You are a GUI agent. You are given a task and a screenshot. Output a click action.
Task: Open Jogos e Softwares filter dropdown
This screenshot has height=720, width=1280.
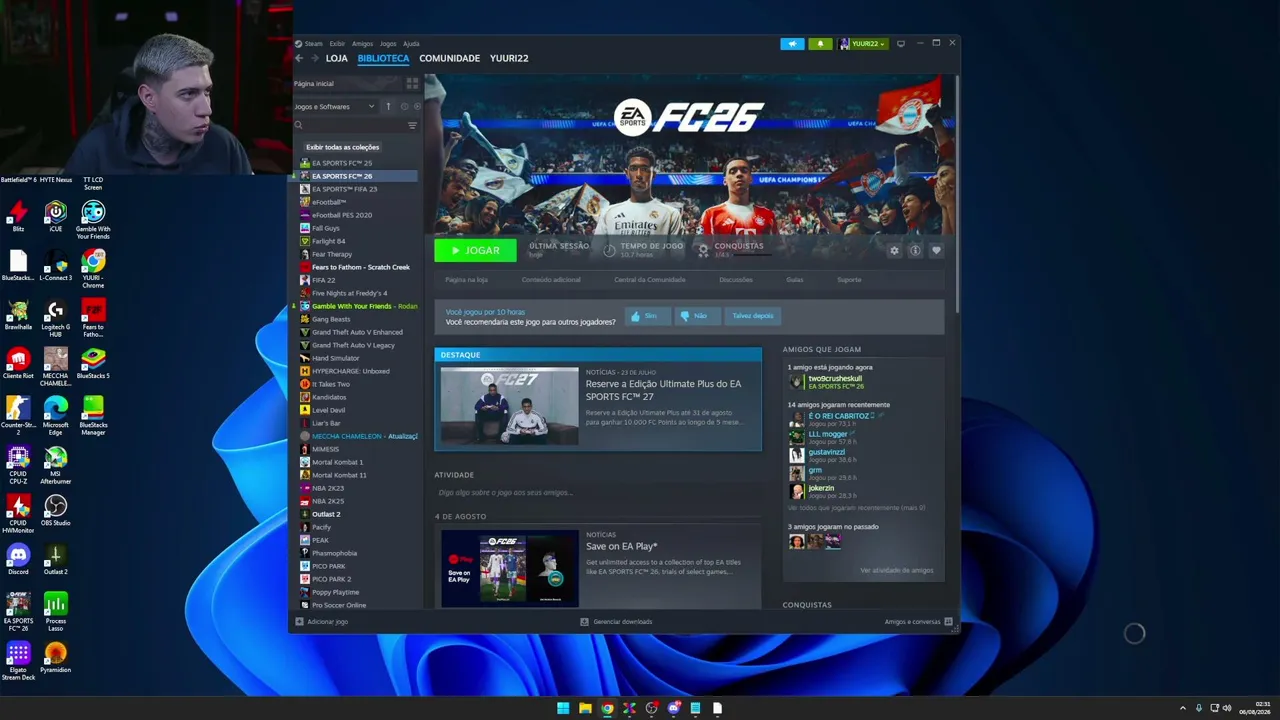click(x=334, y=107)
